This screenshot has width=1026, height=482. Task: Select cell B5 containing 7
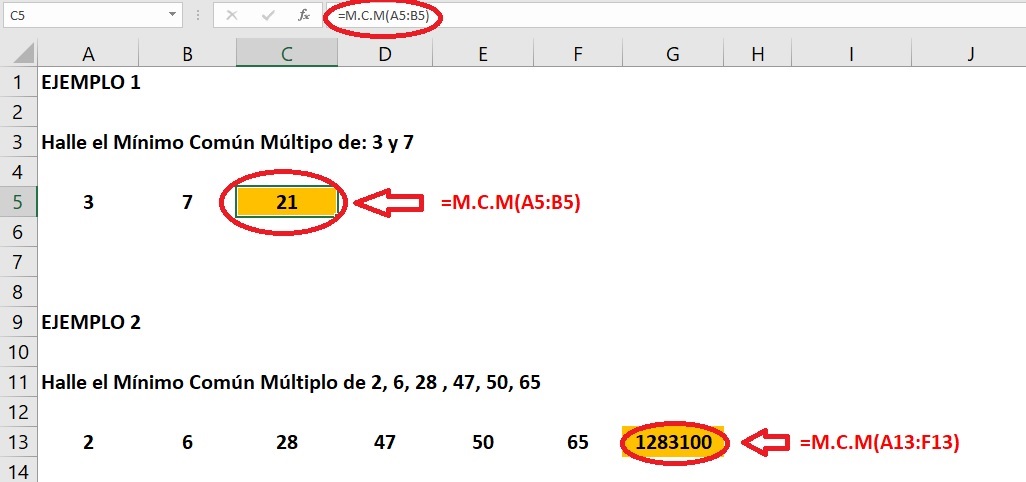click(187, 202)
